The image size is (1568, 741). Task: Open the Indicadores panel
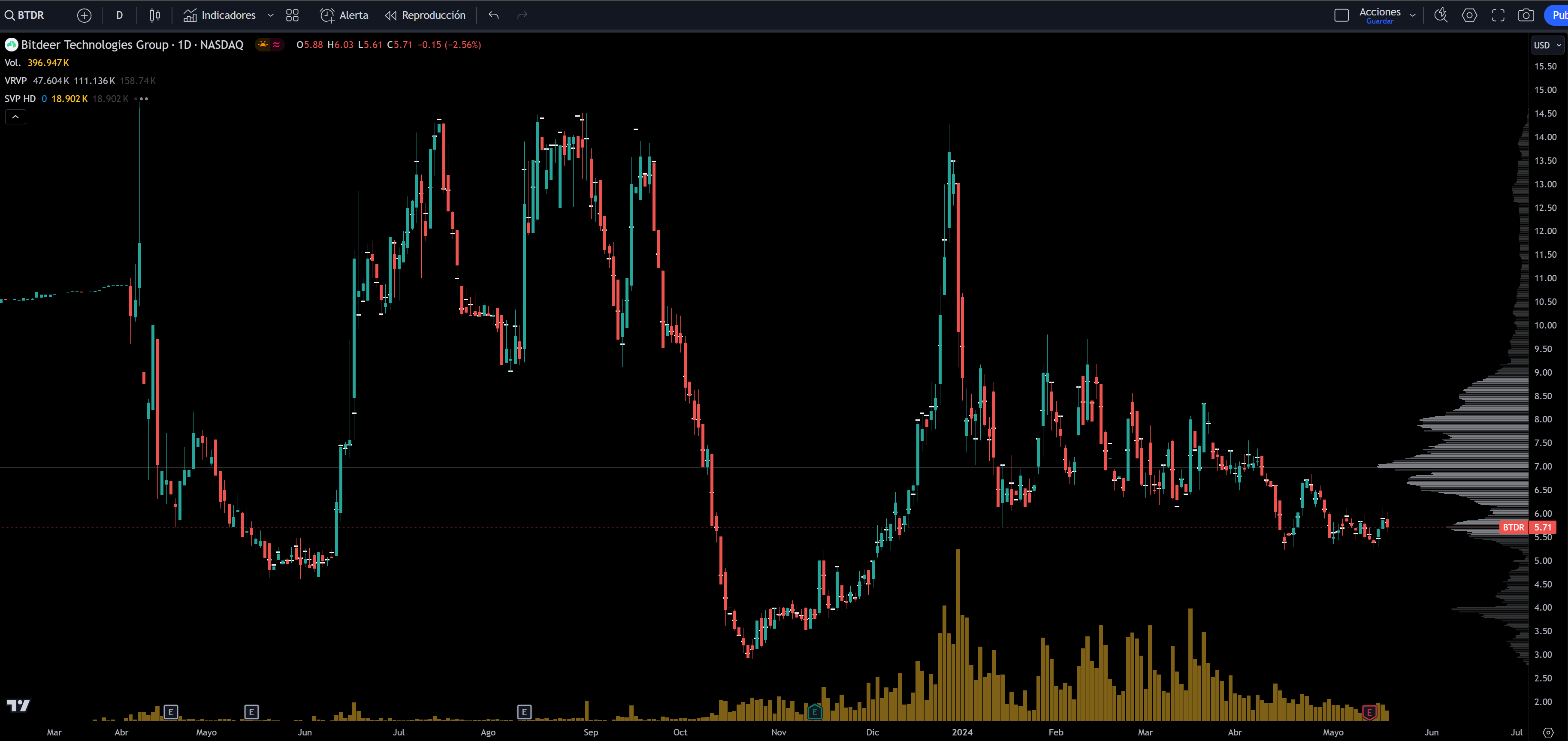(220, 15)
